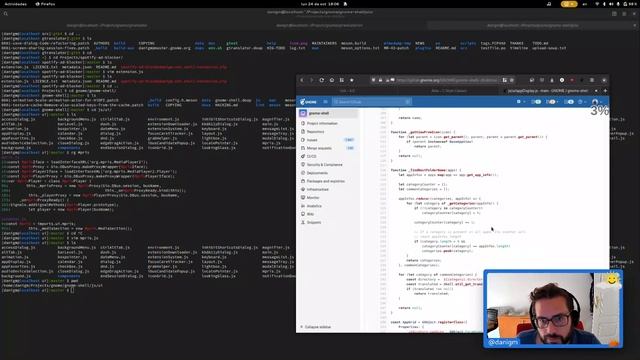Open GitLab user avatar dropdown
Viewport: 640px width, 360px height.
tap(597, 102)
